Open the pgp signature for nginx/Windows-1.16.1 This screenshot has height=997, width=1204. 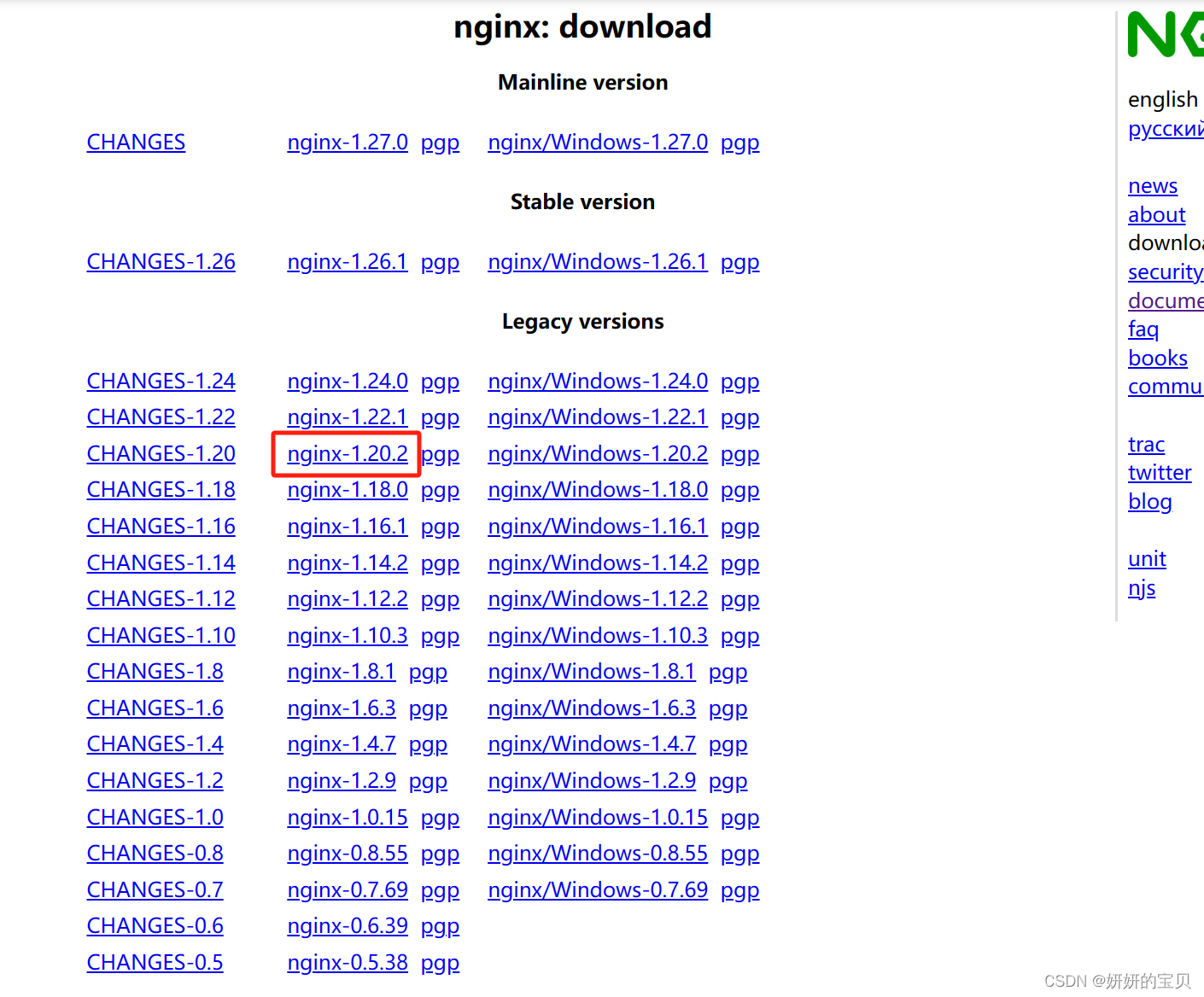[x=739, y=527]
